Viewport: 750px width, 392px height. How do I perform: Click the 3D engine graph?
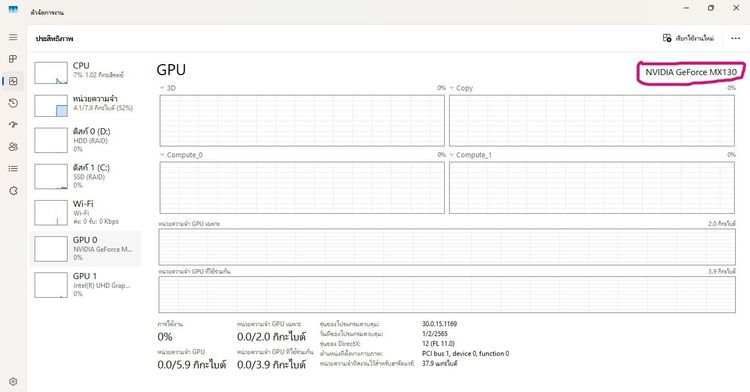coord(302,120)
